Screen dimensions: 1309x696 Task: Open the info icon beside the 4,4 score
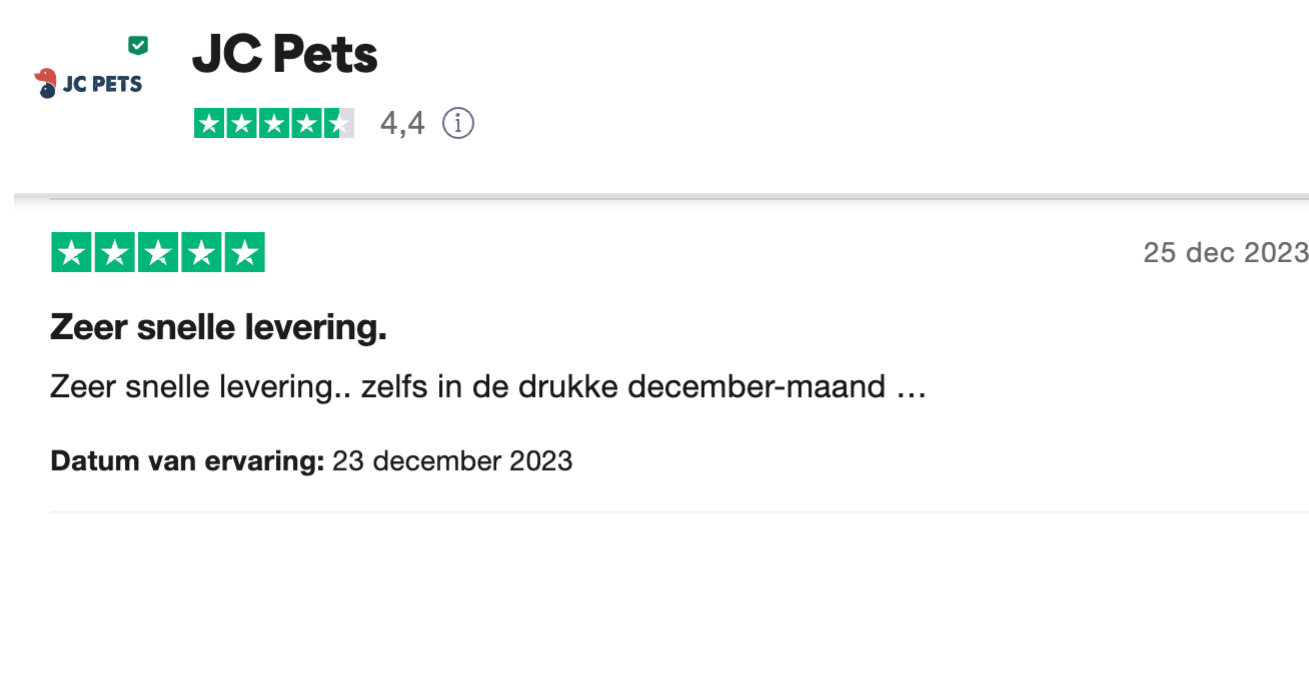click(x=458, y=124)
